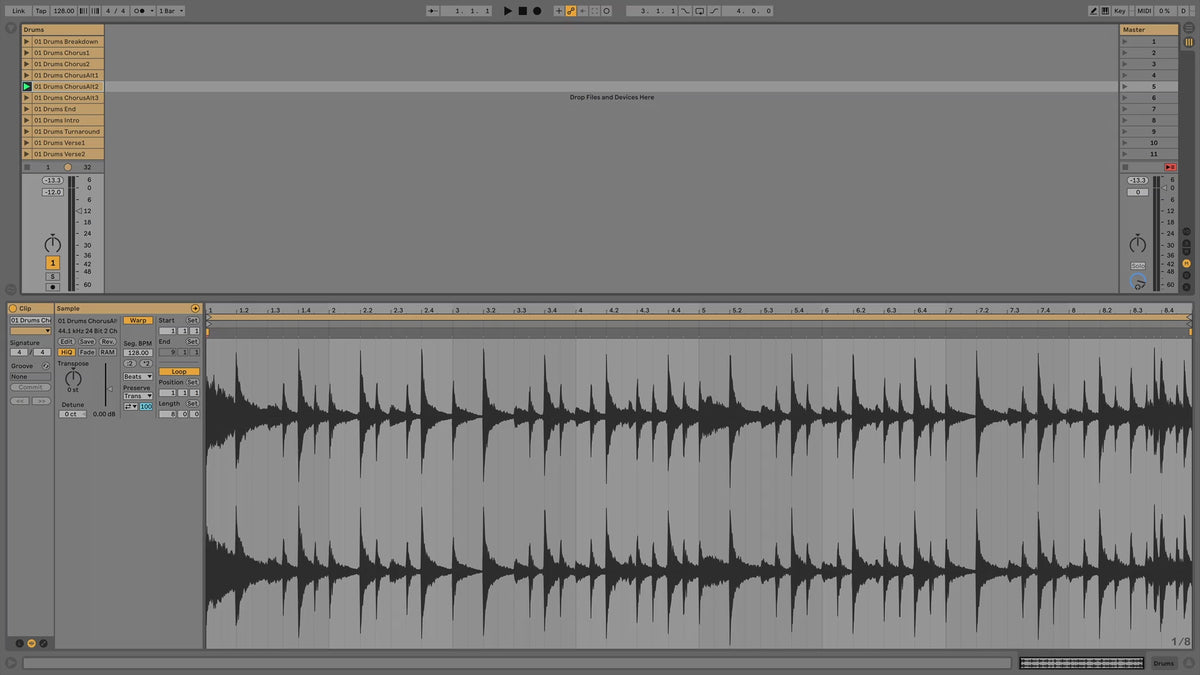
Task: Open Hot-Swap Groove button
Action: pos(46,366)
